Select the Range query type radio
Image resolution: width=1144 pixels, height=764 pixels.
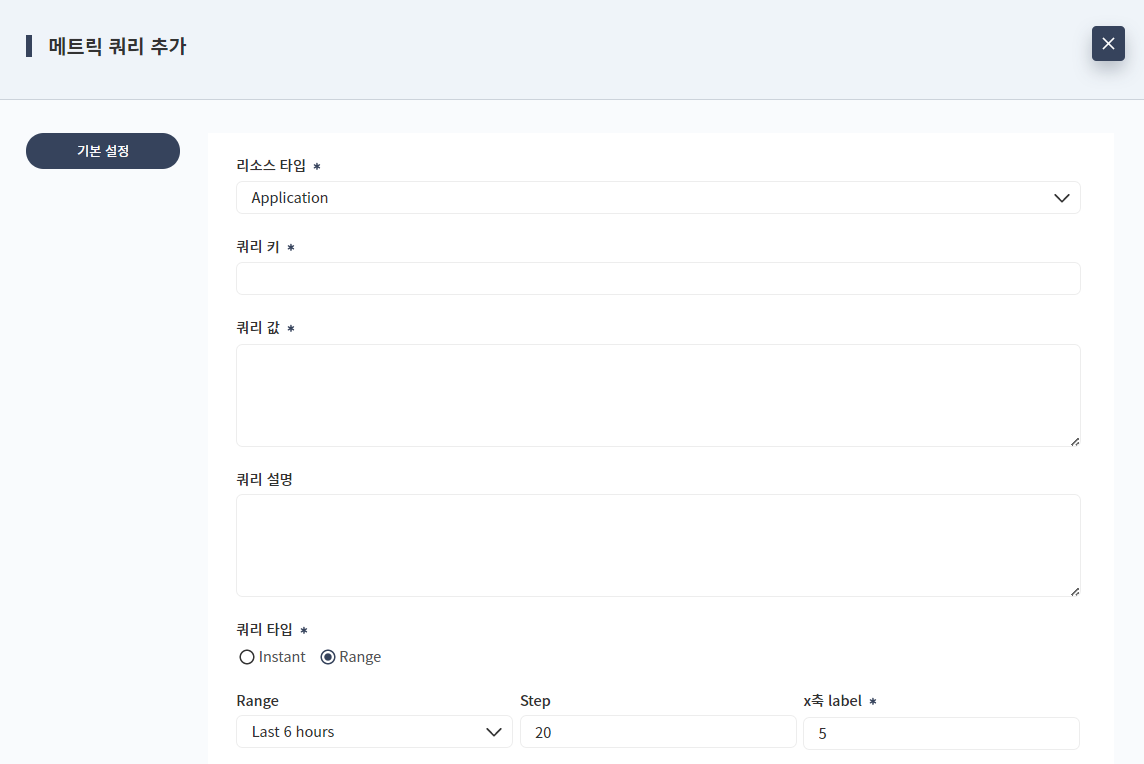pos(328,657)
